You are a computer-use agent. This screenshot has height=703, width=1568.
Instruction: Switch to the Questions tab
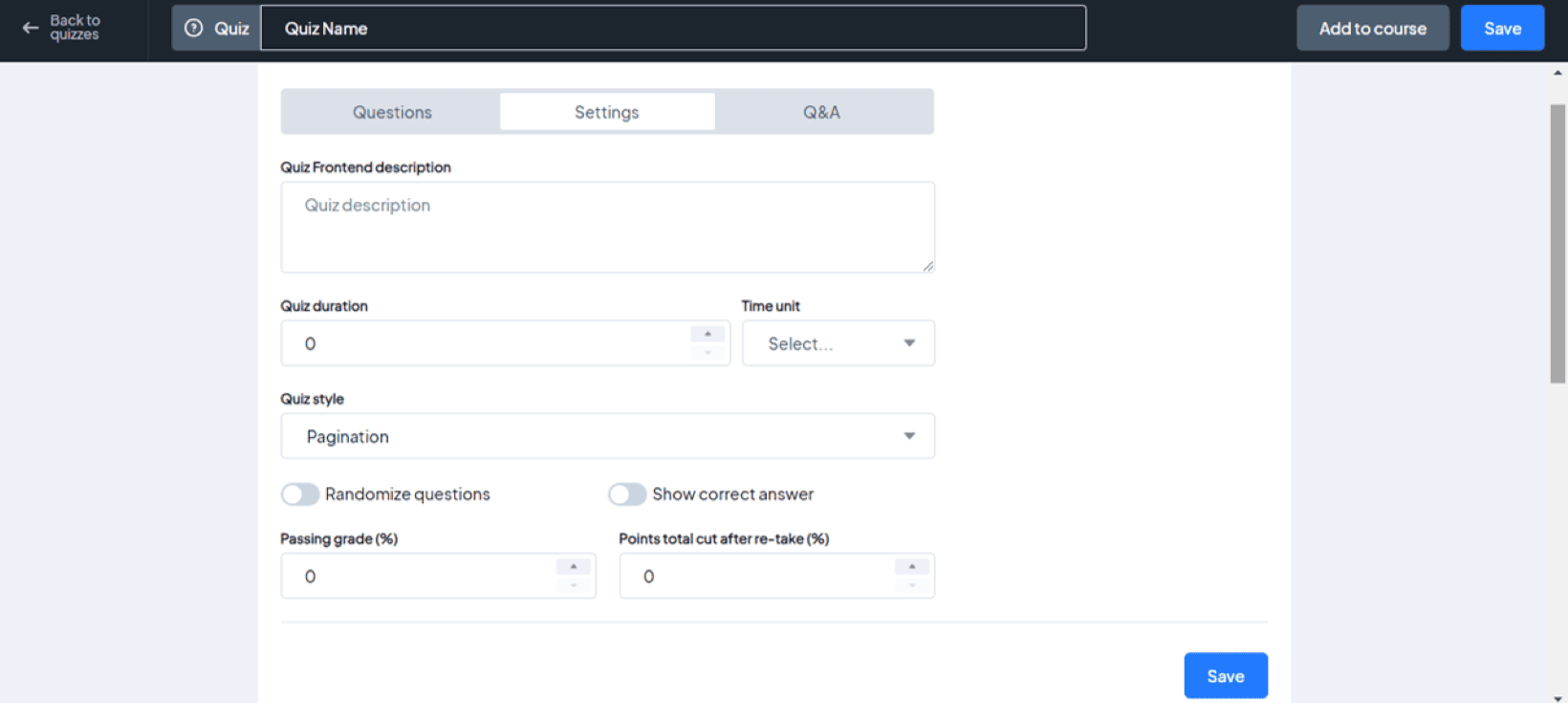392,112
